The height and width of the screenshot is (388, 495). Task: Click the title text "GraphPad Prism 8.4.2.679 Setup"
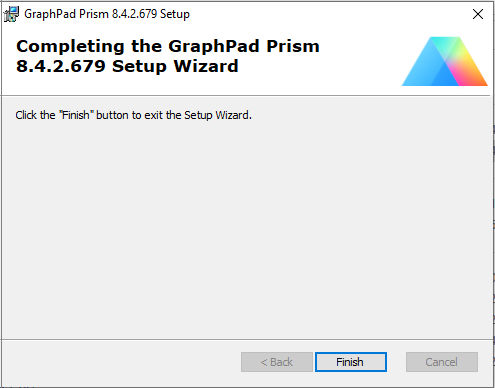pos(107,14)
